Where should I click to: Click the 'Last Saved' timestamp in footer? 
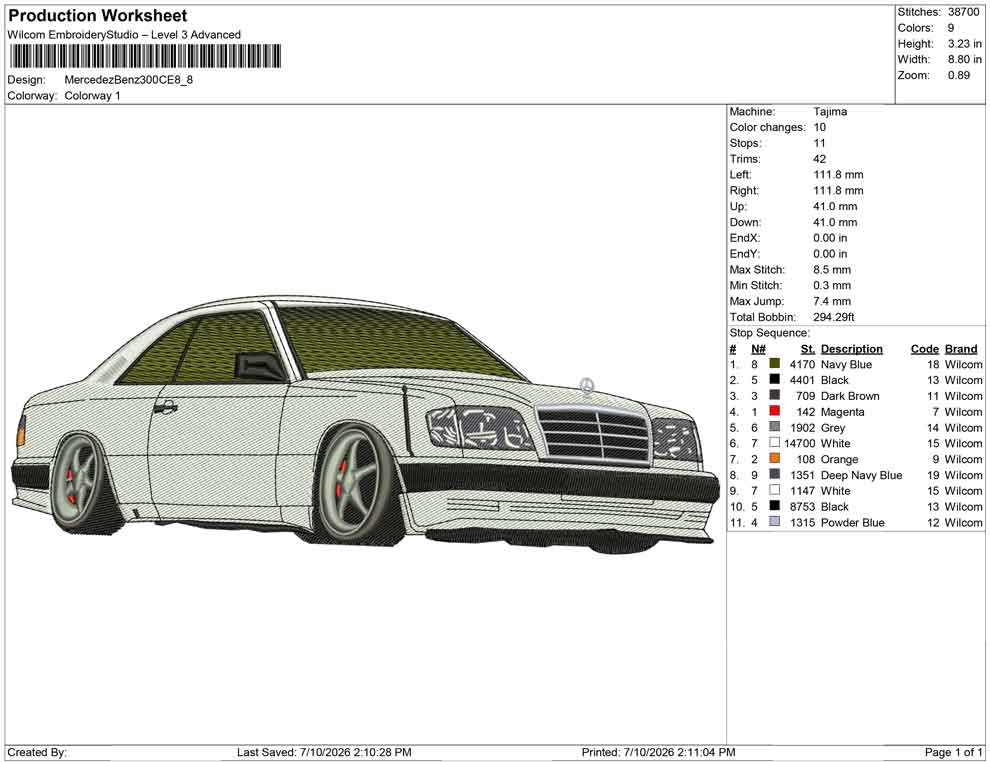click(324, 752)
